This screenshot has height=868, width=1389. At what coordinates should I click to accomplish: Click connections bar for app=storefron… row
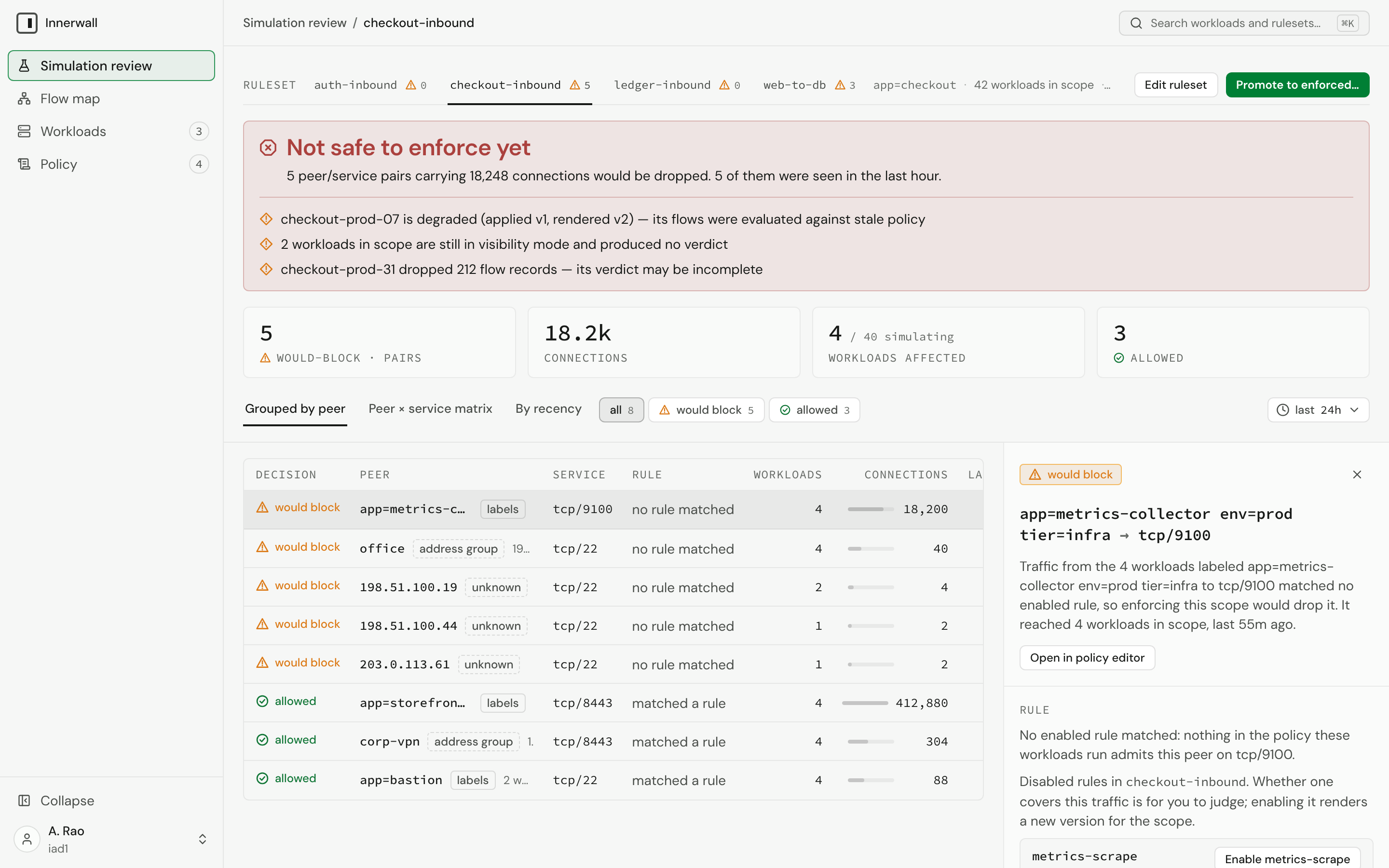pos(864,703)
